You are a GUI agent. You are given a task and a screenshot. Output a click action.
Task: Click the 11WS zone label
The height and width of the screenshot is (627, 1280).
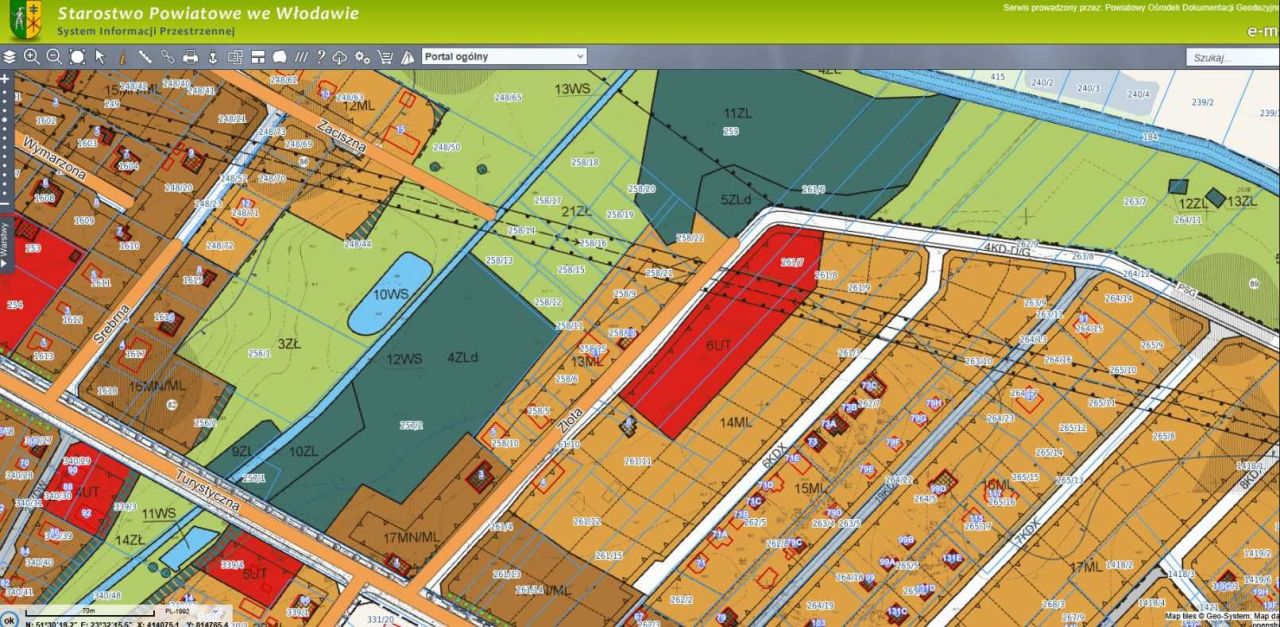(158, 514)
